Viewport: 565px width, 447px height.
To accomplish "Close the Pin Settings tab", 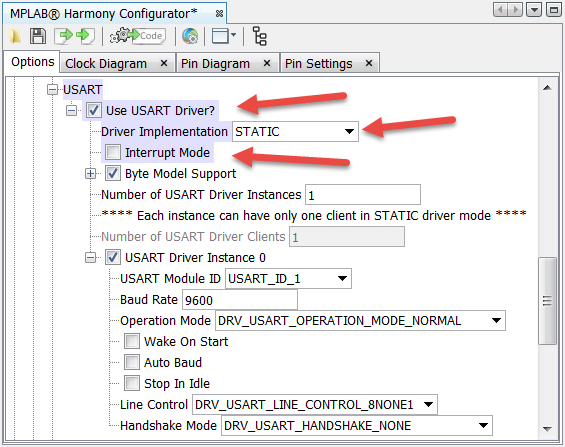I will tap(369, 63).
